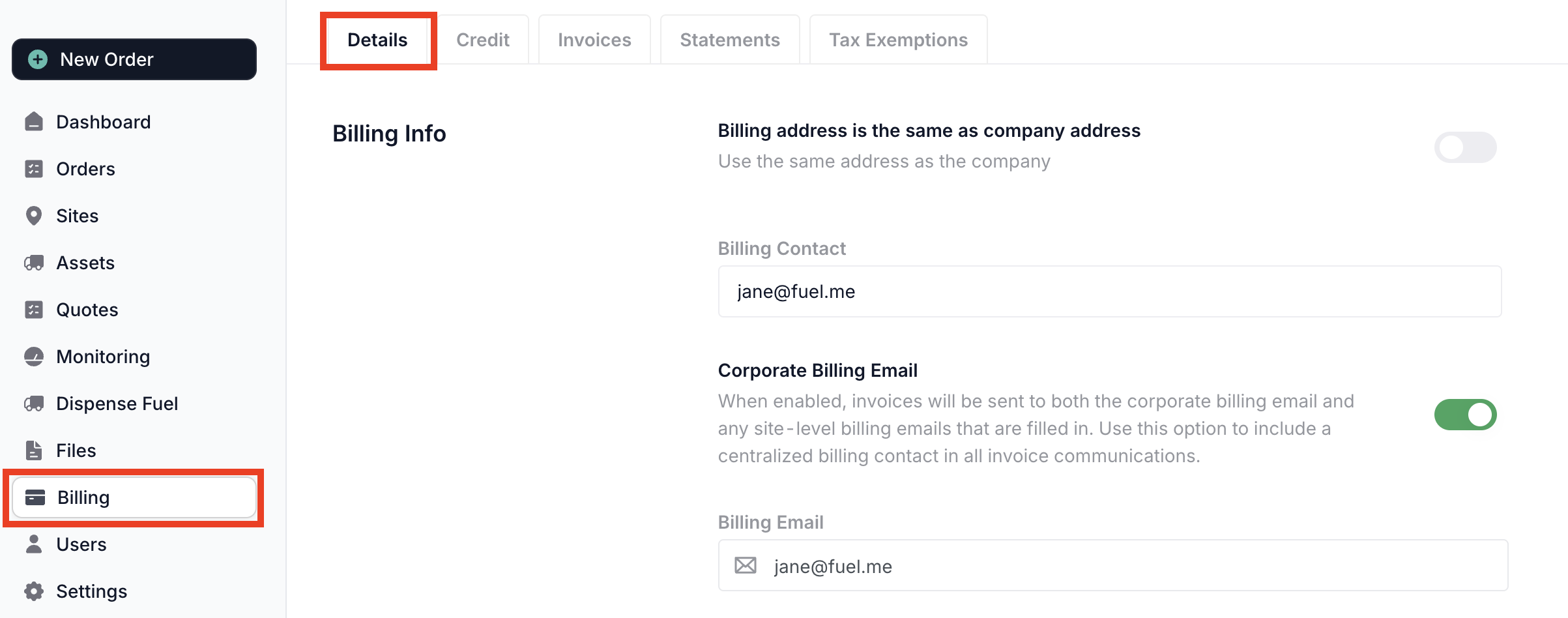Open the Invoices tab

594,40
